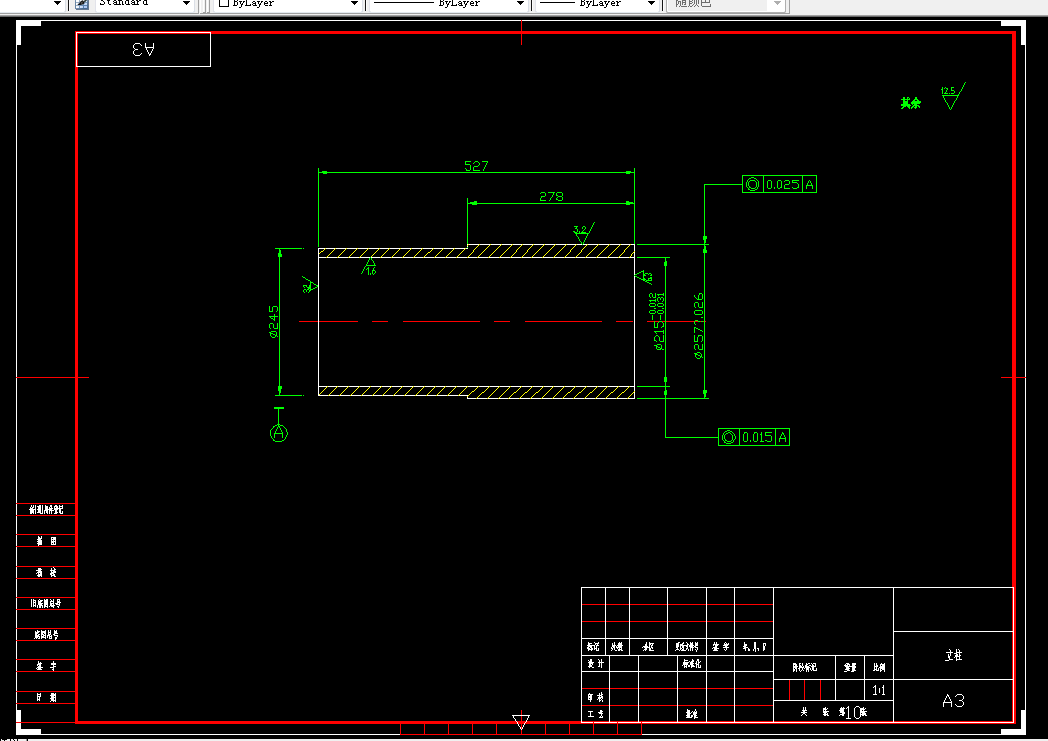
Task: Select the 12.5 surface roughness symbol
Action: pos(952,96)
